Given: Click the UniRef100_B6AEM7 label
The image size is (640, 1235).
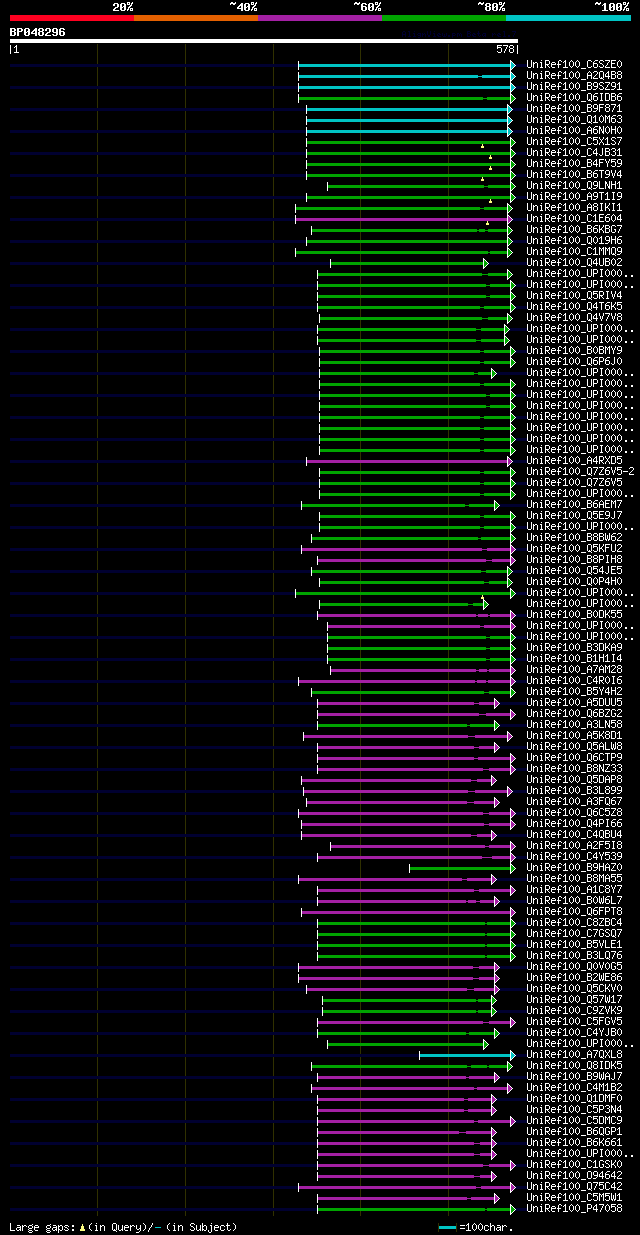Looking at the screenshot, I should pyautogui.click(x=574, y=505).
